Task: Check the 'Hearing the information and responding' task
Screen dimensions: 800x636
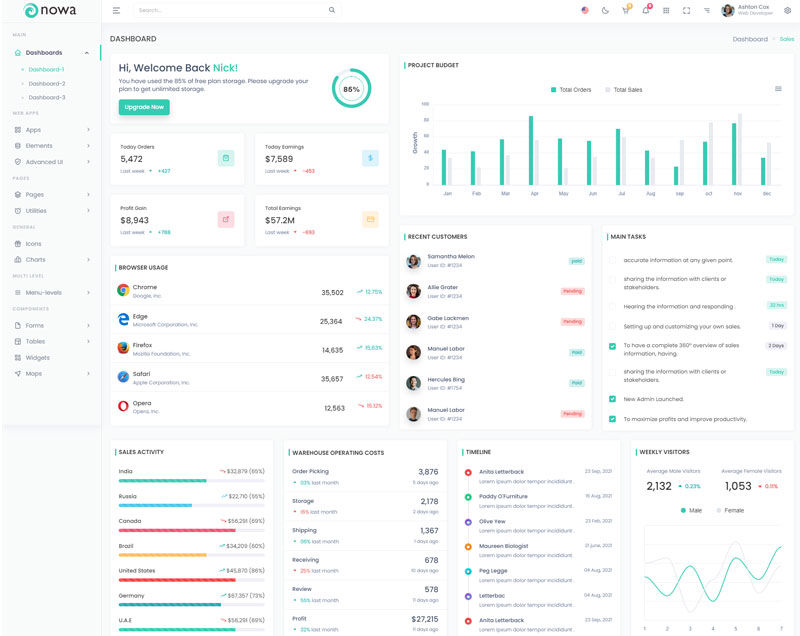Action: pos(612,307)
